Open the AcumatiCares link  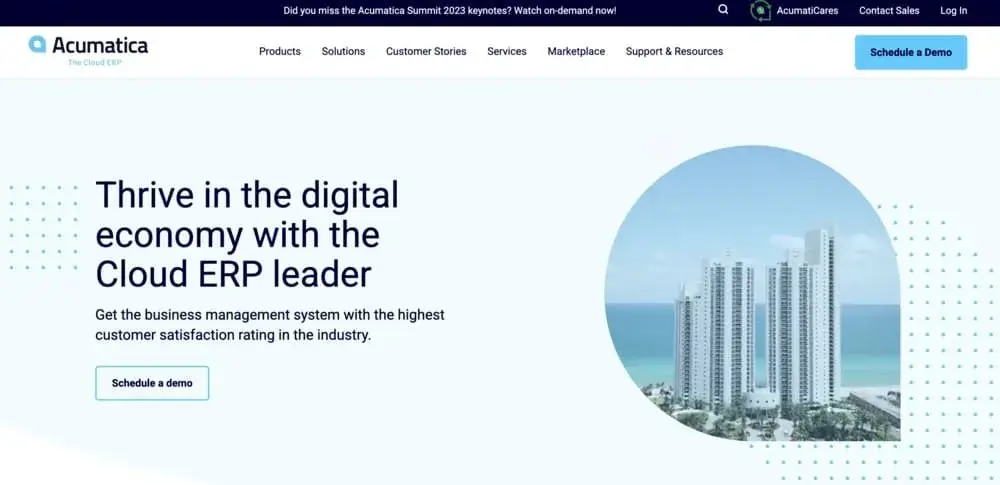coord(807,10)
